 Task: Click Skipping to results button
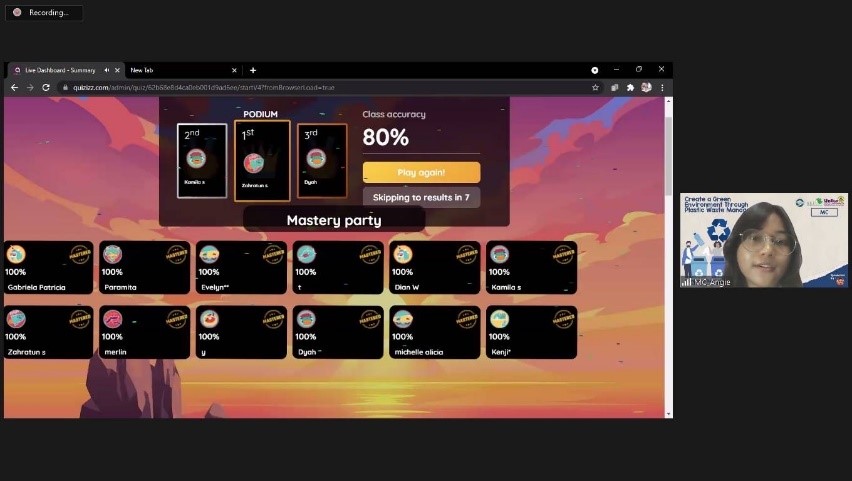click(x=421, y=197)
